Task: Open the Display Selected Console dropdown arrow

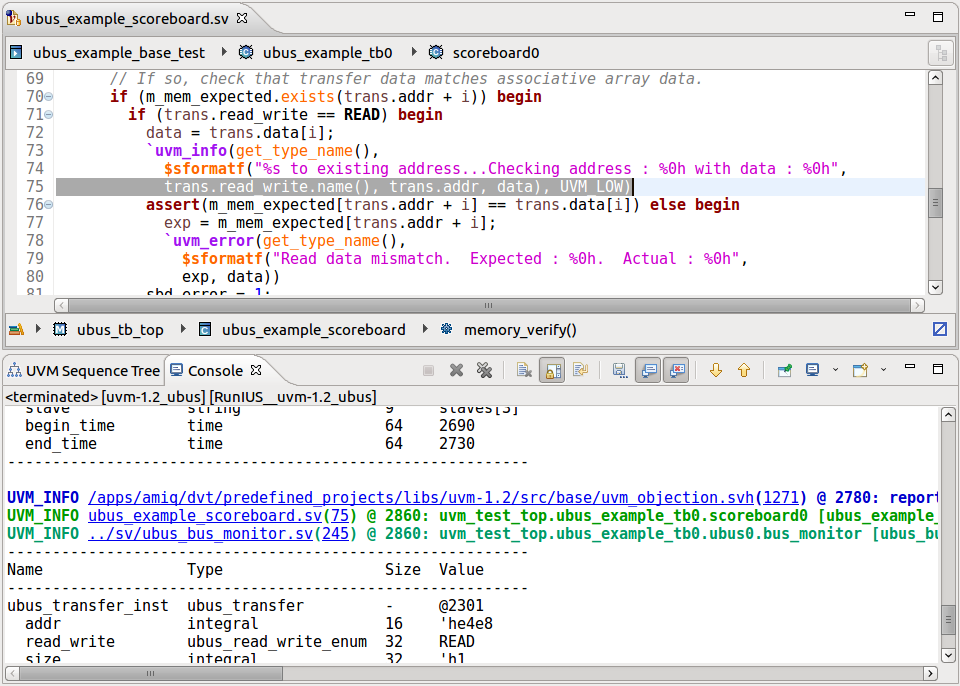Action: click(836, 370)
